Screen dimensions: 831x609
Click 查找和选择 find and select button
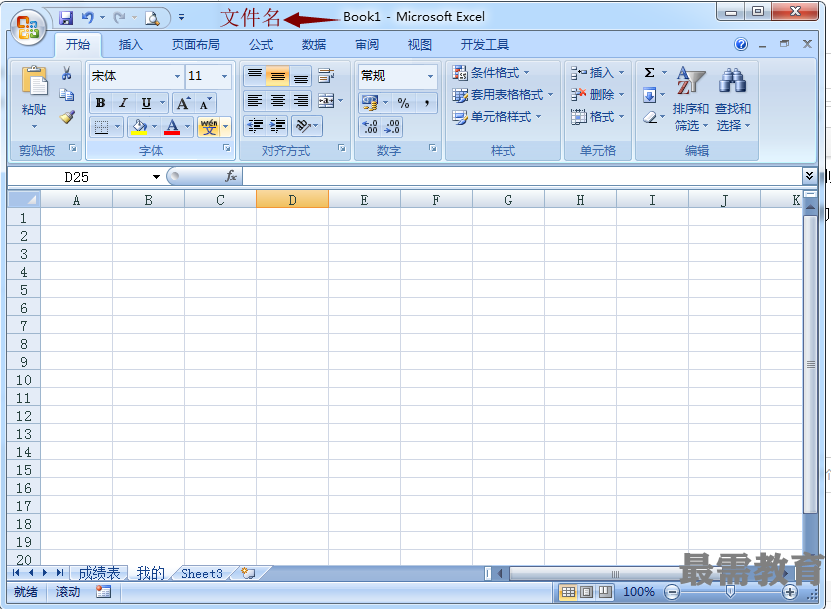733,99
